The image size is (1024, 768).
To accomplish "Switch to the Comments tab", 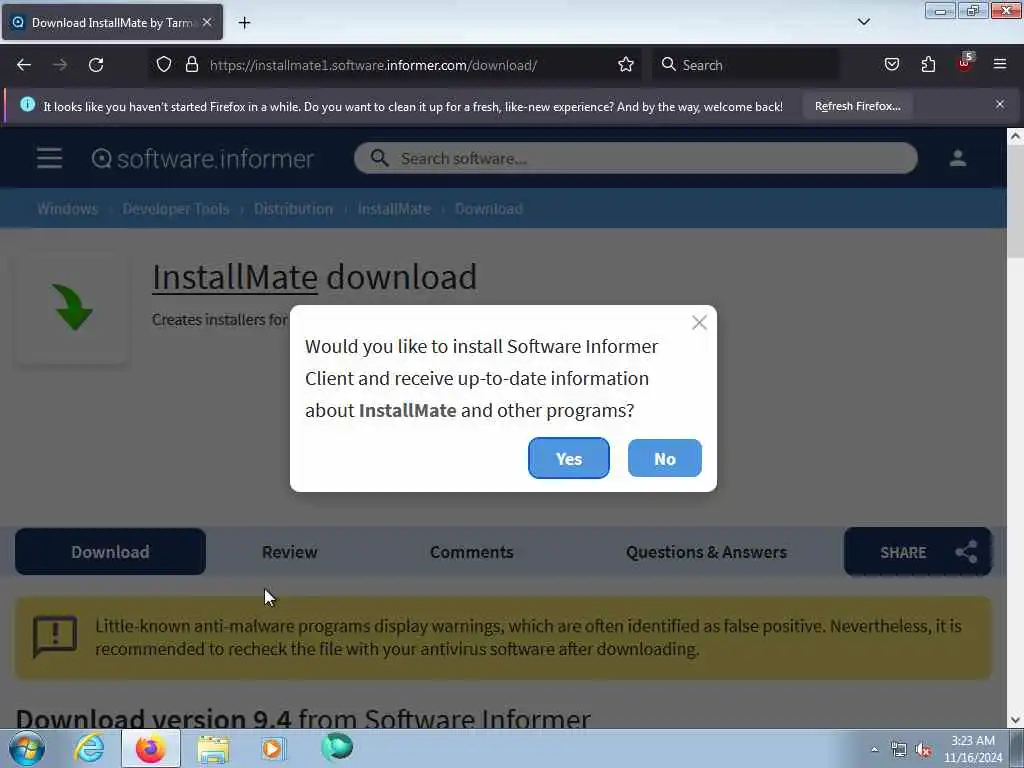I will click(x=472, y=552).
